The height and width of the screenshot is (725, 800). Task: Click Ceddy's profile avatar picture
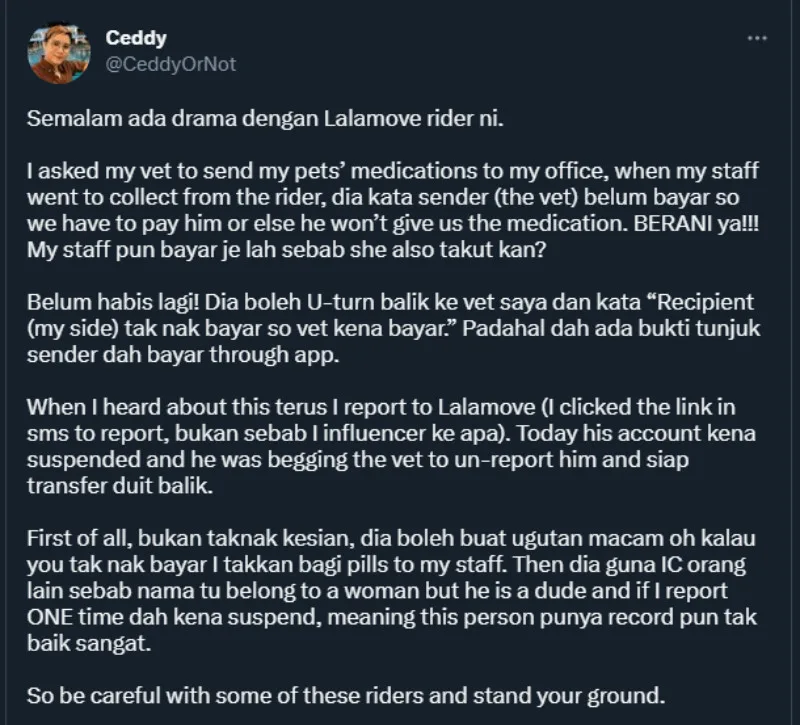click(60, 53)
